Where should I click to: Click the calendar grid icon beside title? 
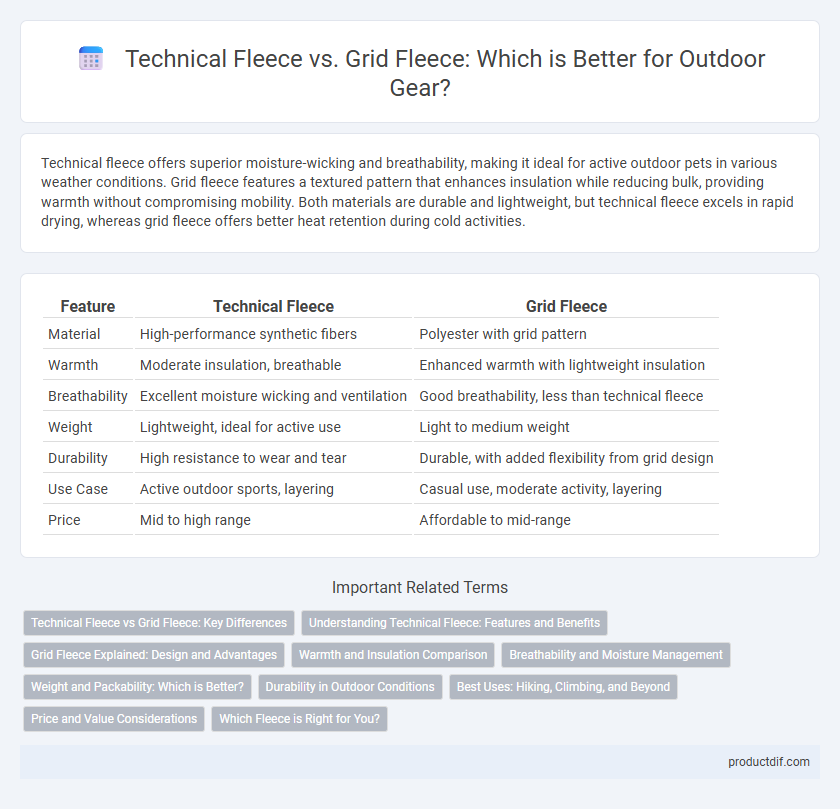[x=91, y=58]
